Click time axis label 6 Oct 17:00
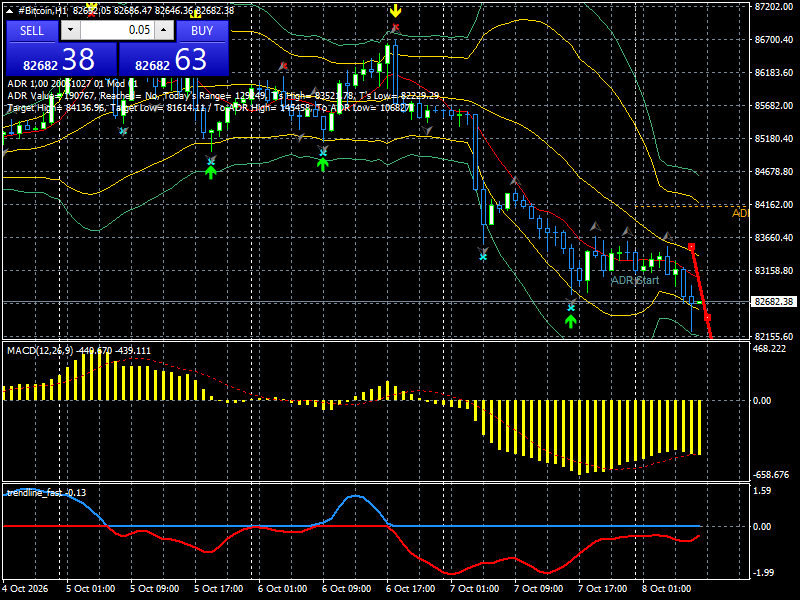This screenshot has width=800, height=600. pyautogui.click(x=410, y=588)
